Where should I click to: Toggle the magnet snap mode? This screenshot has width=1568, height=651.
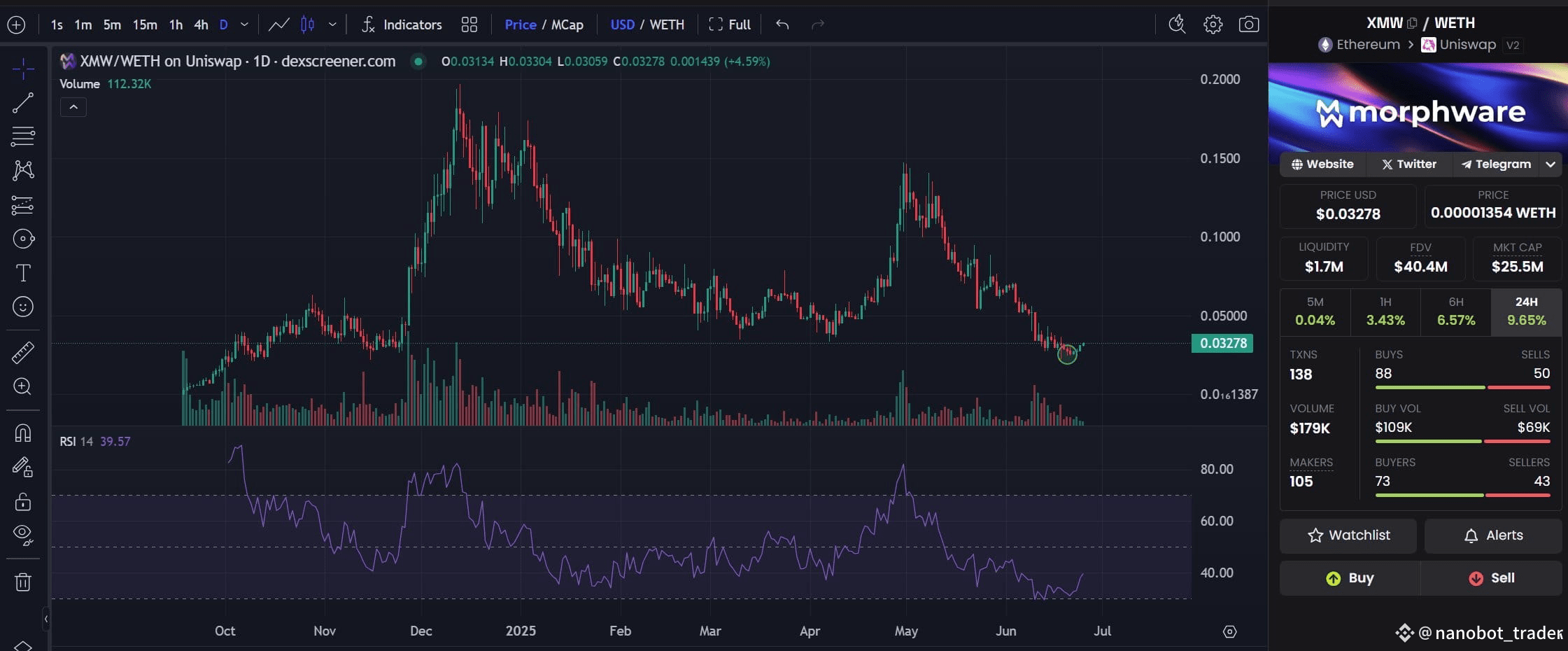coord(23,433)
